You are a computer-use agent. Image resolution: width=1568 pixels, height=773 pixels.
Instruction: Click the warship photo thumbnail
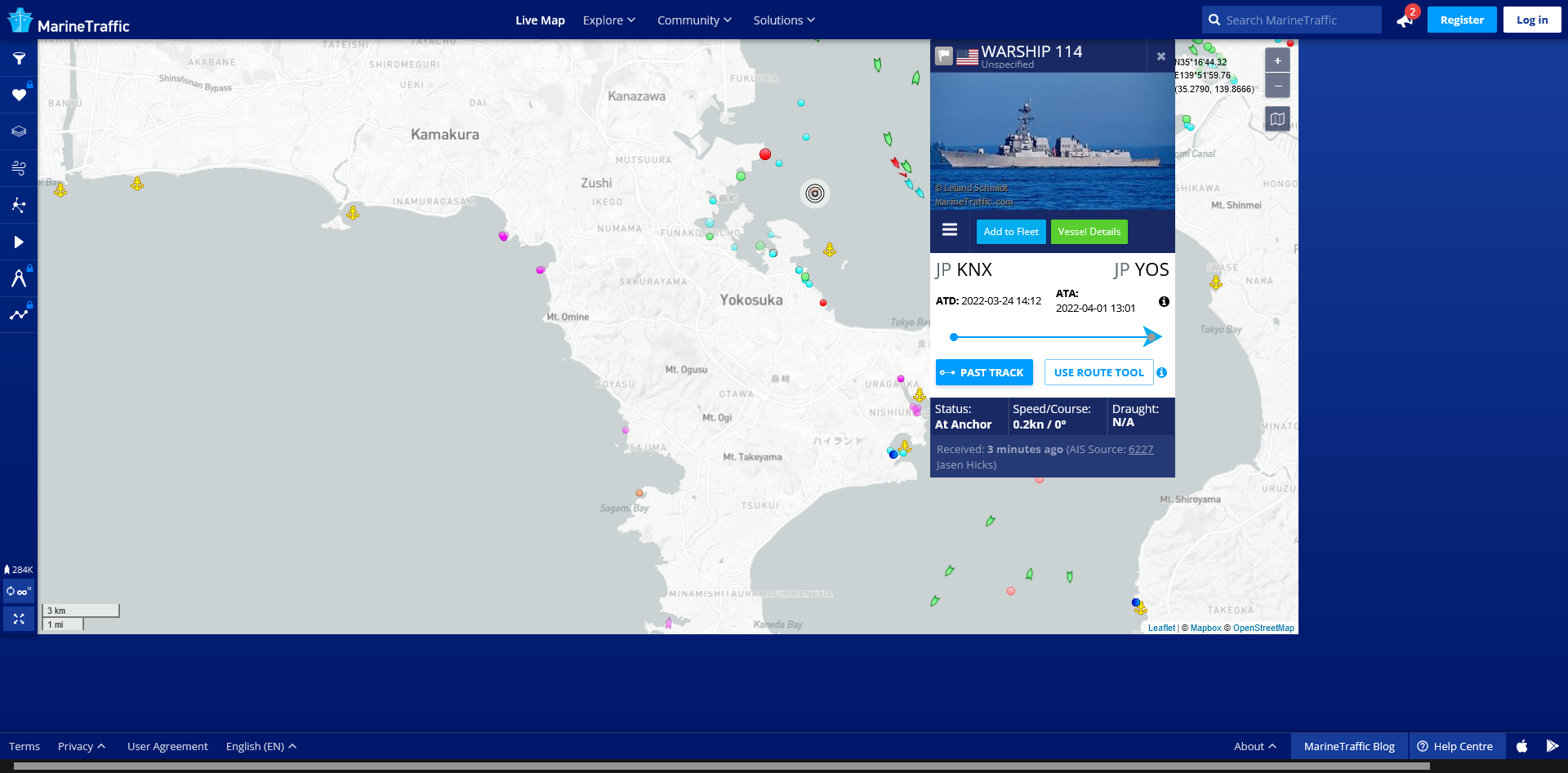click(1053, 141)
